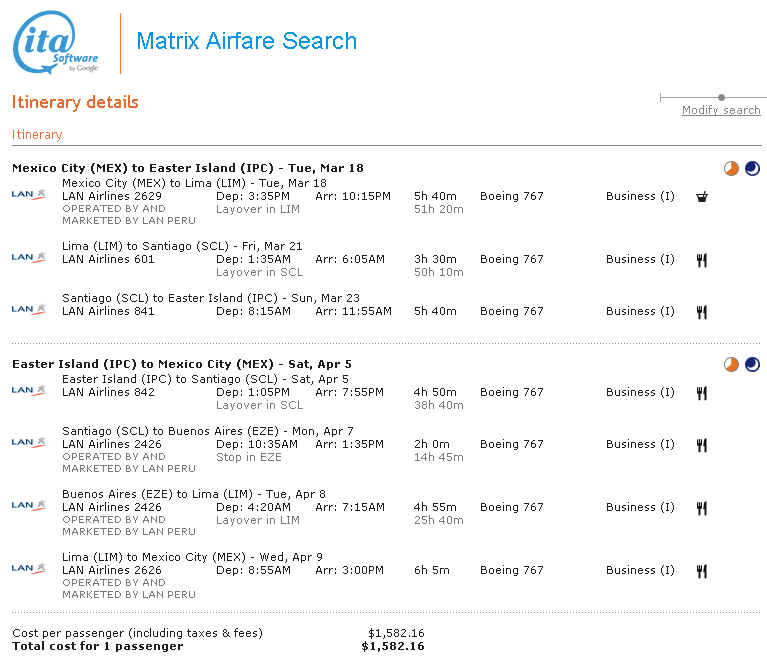Viewport: 767px width, 660px height.
Task: Click the blue moon icon for Mar 18 trip
Action: pyautogui.click(x=752, y=168)
